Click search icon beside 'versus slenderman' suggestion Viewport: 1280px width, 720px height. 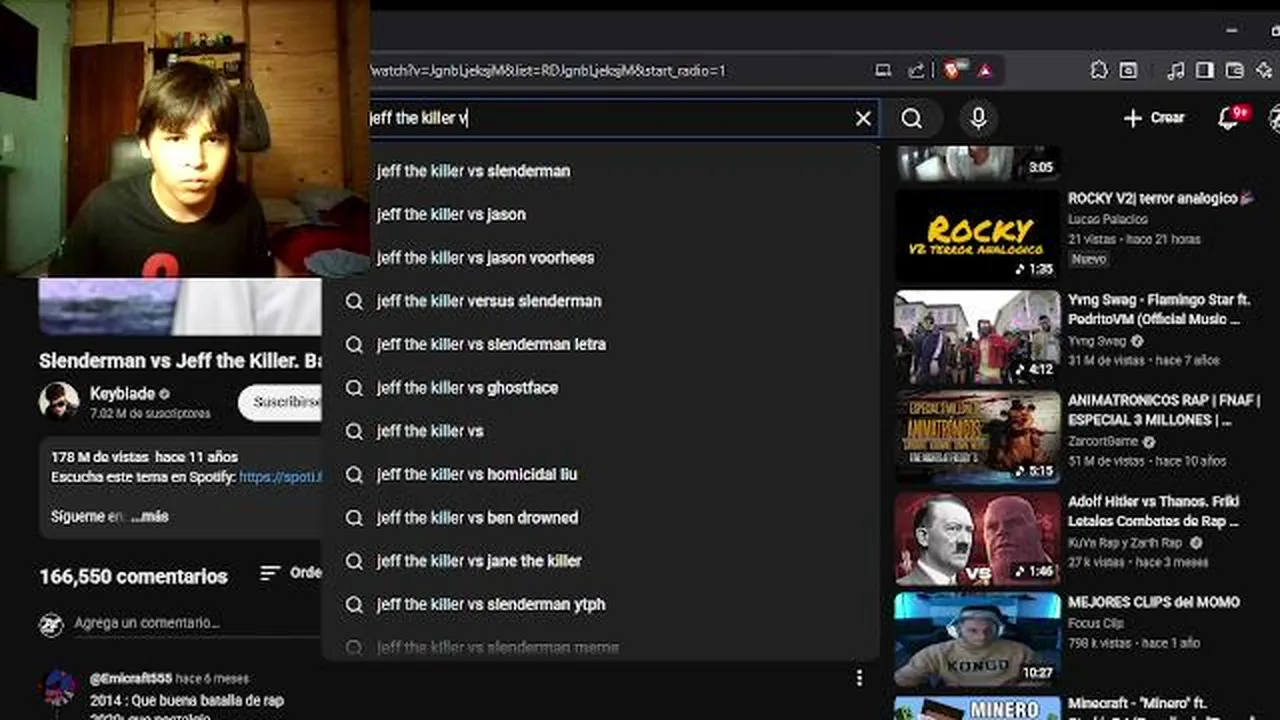353,301
